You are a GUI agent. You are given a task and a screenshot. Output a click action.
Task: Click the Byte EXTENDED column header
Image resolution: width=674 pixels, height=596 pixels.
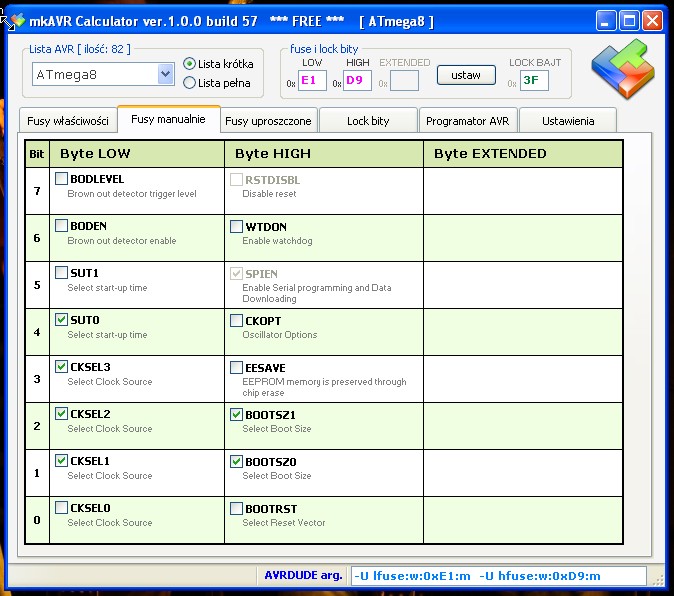tap(523, 153)
